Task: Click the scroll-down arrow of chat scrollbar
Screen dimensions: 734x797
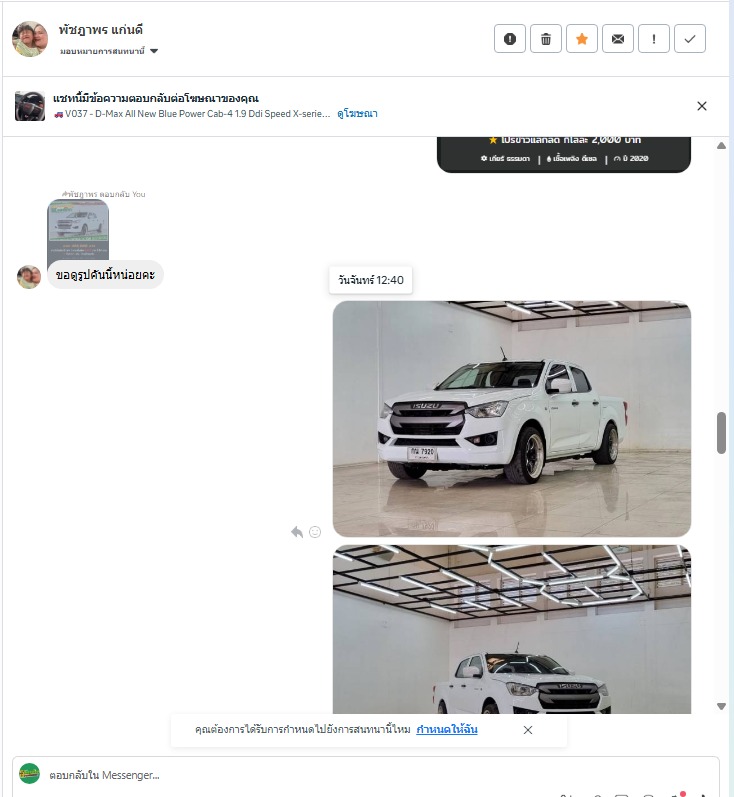Action: (721, 706)
